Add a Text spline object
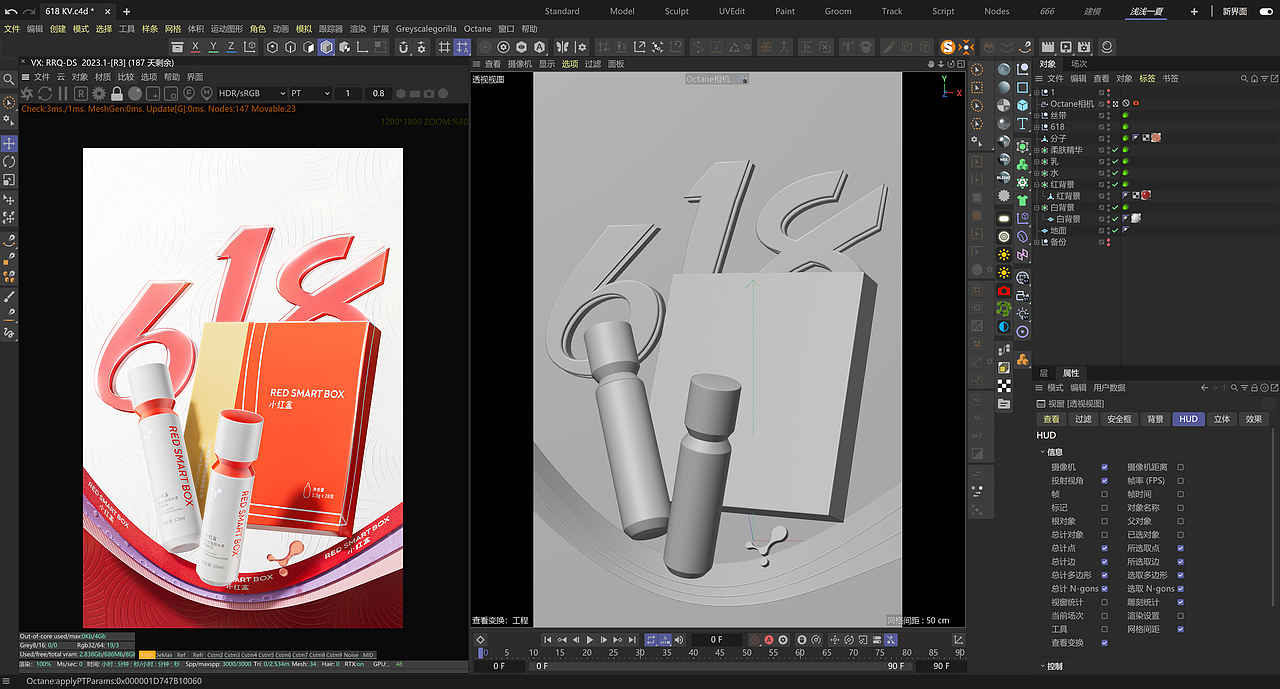The height and width of the screenshot is (689, 1280). [x=1022, y=124]
